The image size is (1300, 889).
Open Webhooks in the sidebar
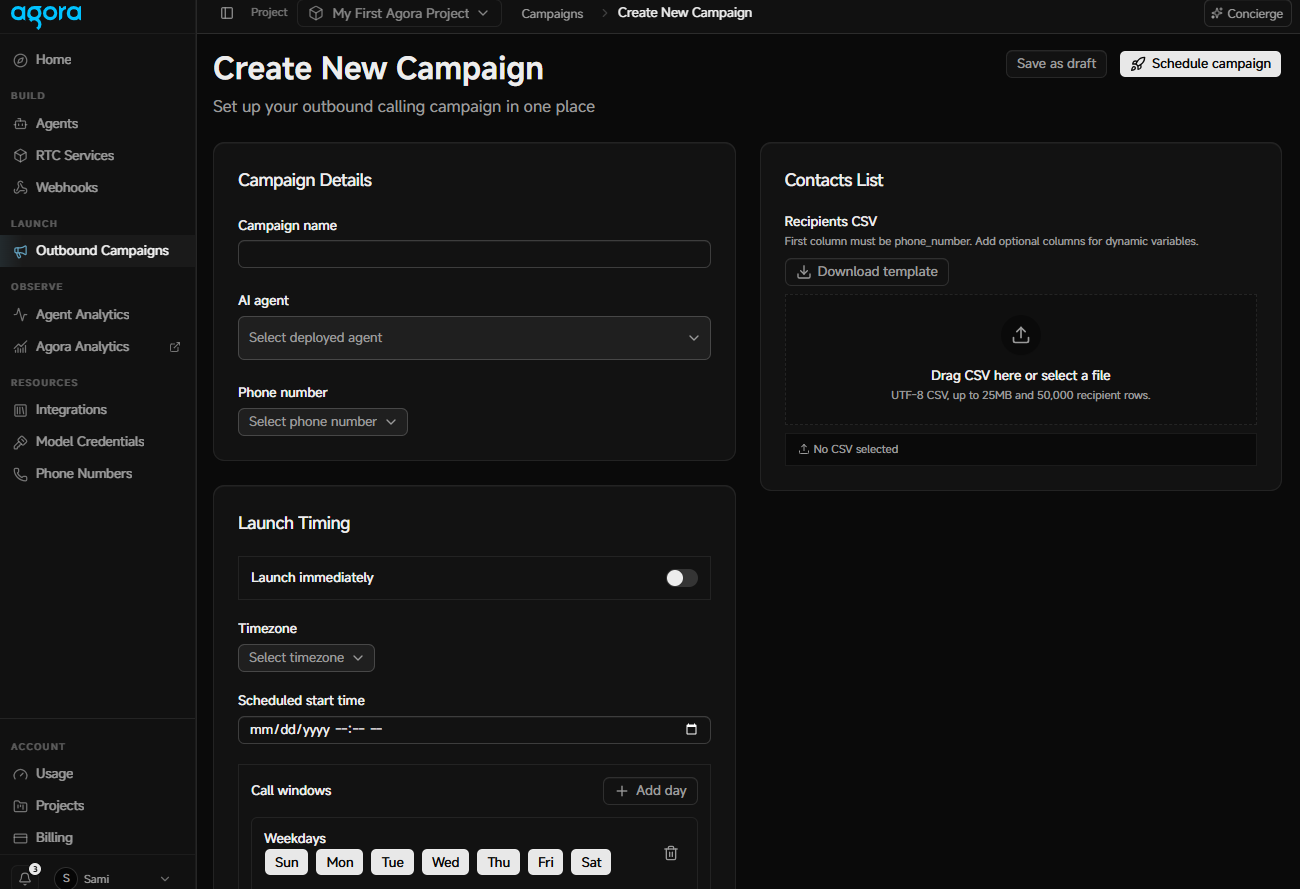click(98, 188)
